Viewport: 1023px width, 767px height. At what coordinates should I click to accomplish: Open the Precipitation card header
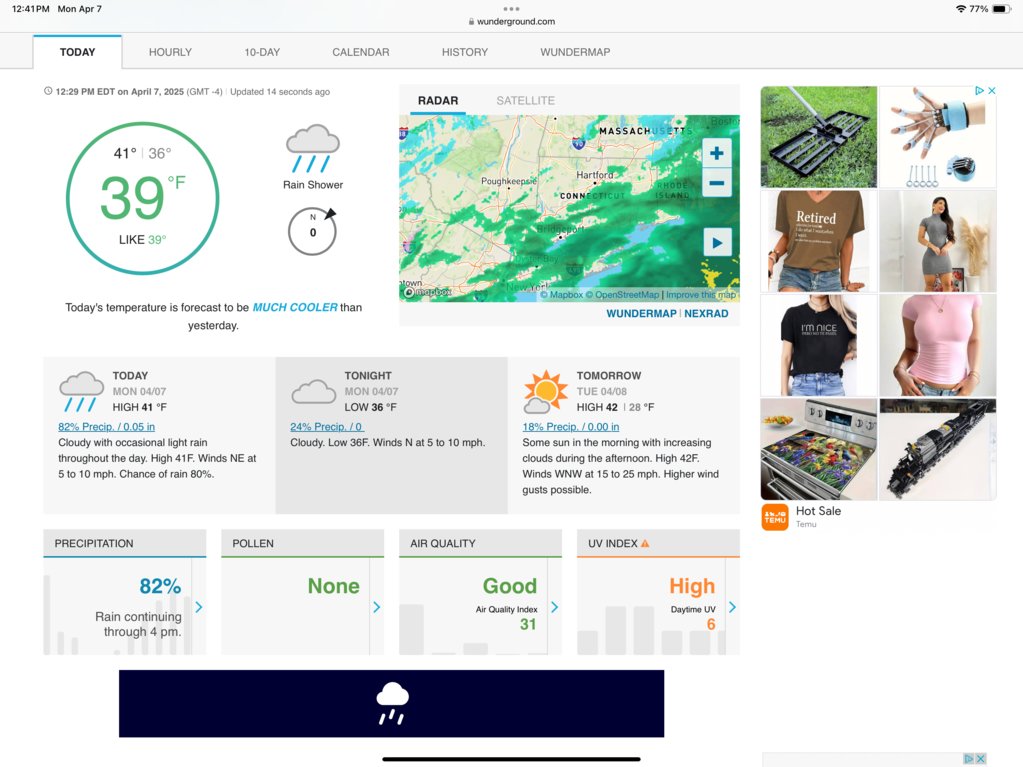(125, 543)
